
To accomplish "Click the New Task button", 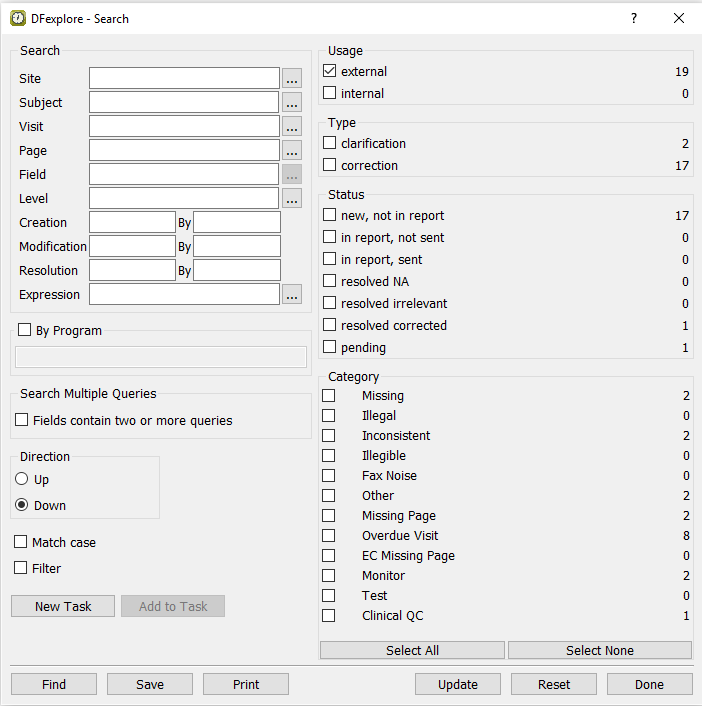I will (x=63, y=606).
